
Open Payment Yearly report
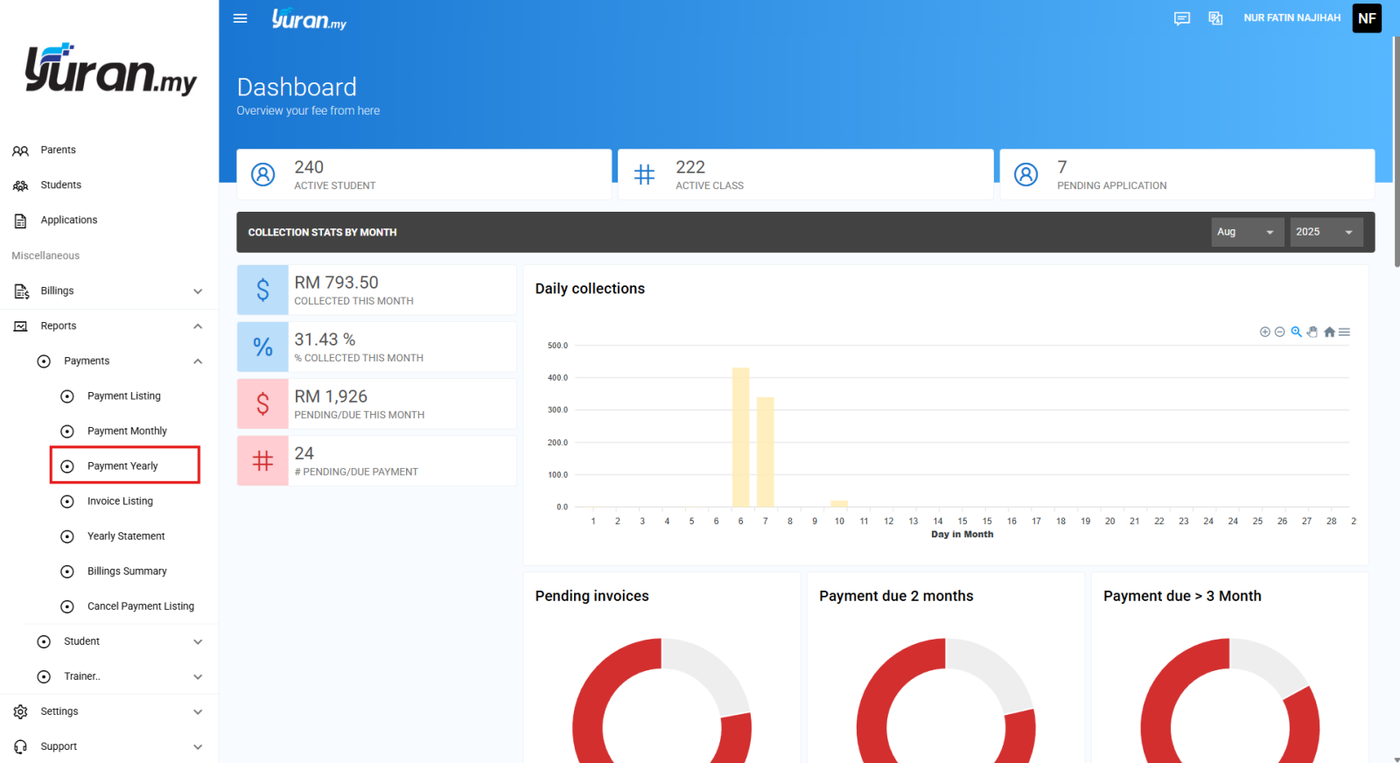125,466
